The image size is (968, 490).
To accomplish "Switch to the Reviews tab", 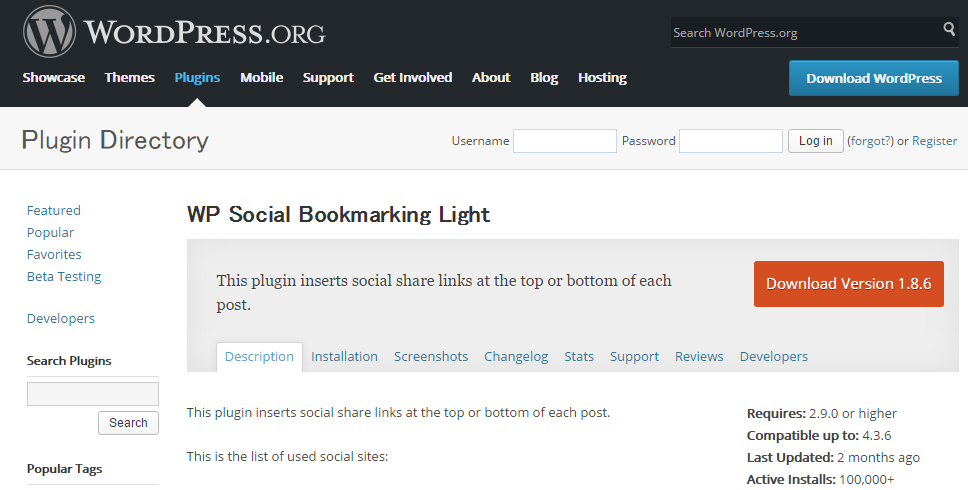I will [699, 356].
